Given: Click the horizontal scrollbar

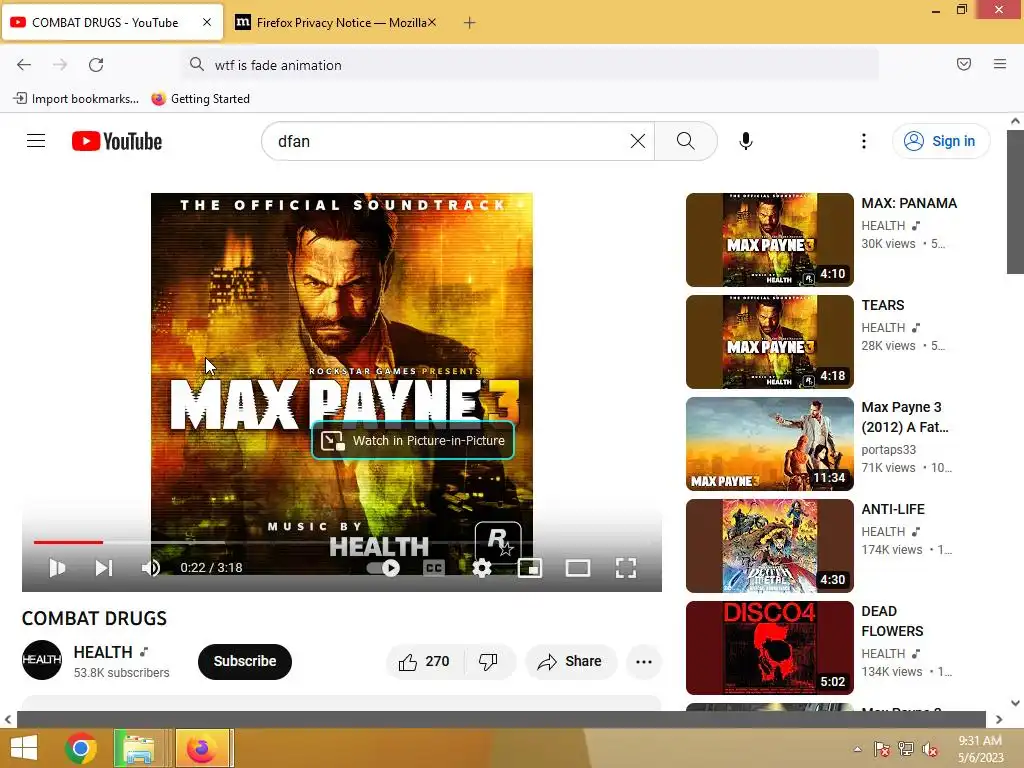Looking at the screenshot, I should click(501, 719).
